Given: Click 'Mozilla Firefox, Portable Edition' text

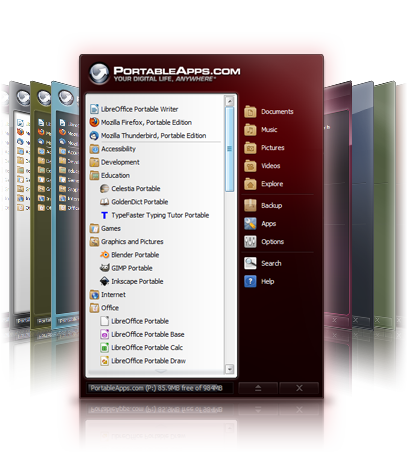Looking at the screenshot, I should (146, 122).
